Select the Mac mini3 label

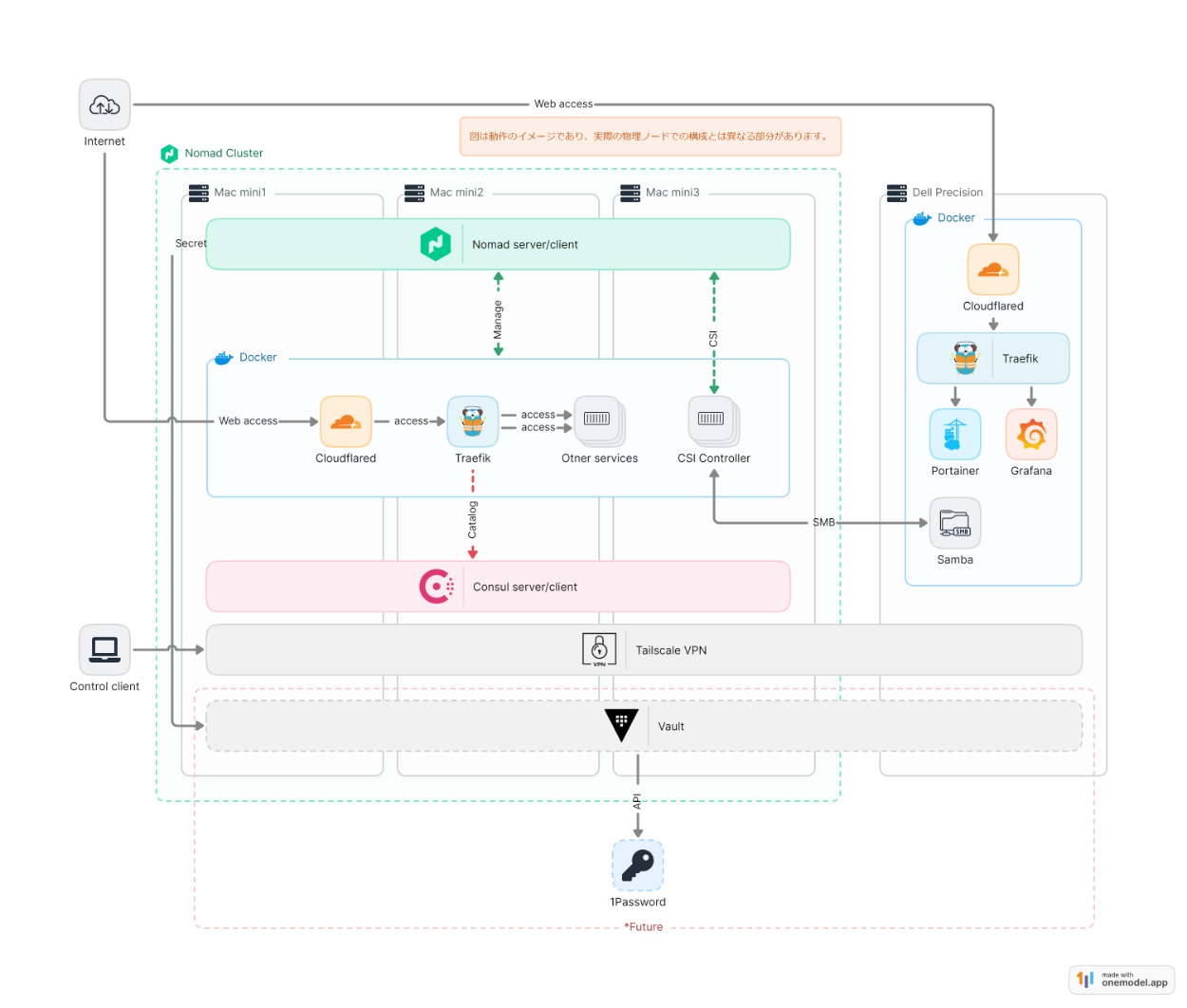(x=672, y=193)
